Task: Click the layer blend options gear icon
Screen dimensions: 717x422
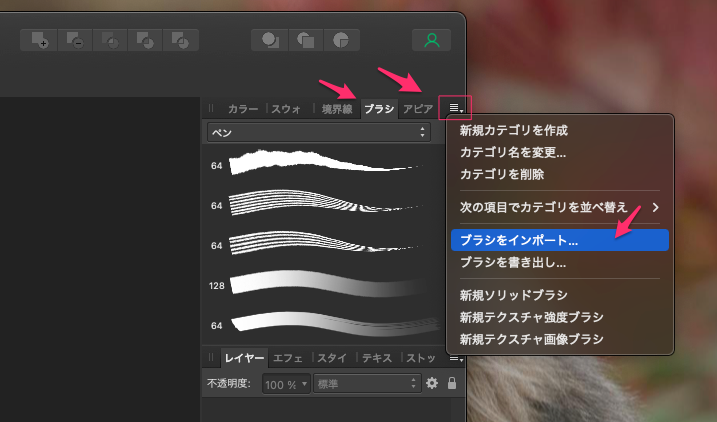Action: pyautogui.click(x=432, y=383)
